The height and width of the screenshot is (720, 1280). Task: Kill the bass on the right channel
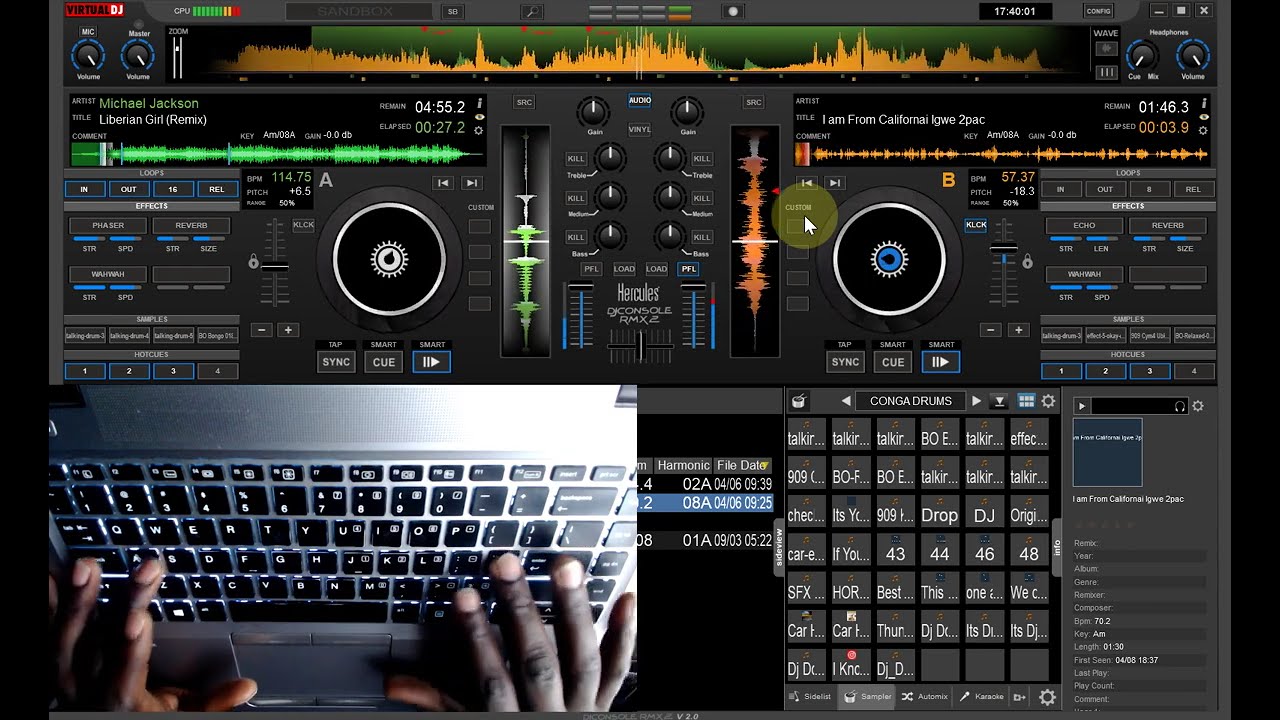pyautogui.click(x=702, y=237)
